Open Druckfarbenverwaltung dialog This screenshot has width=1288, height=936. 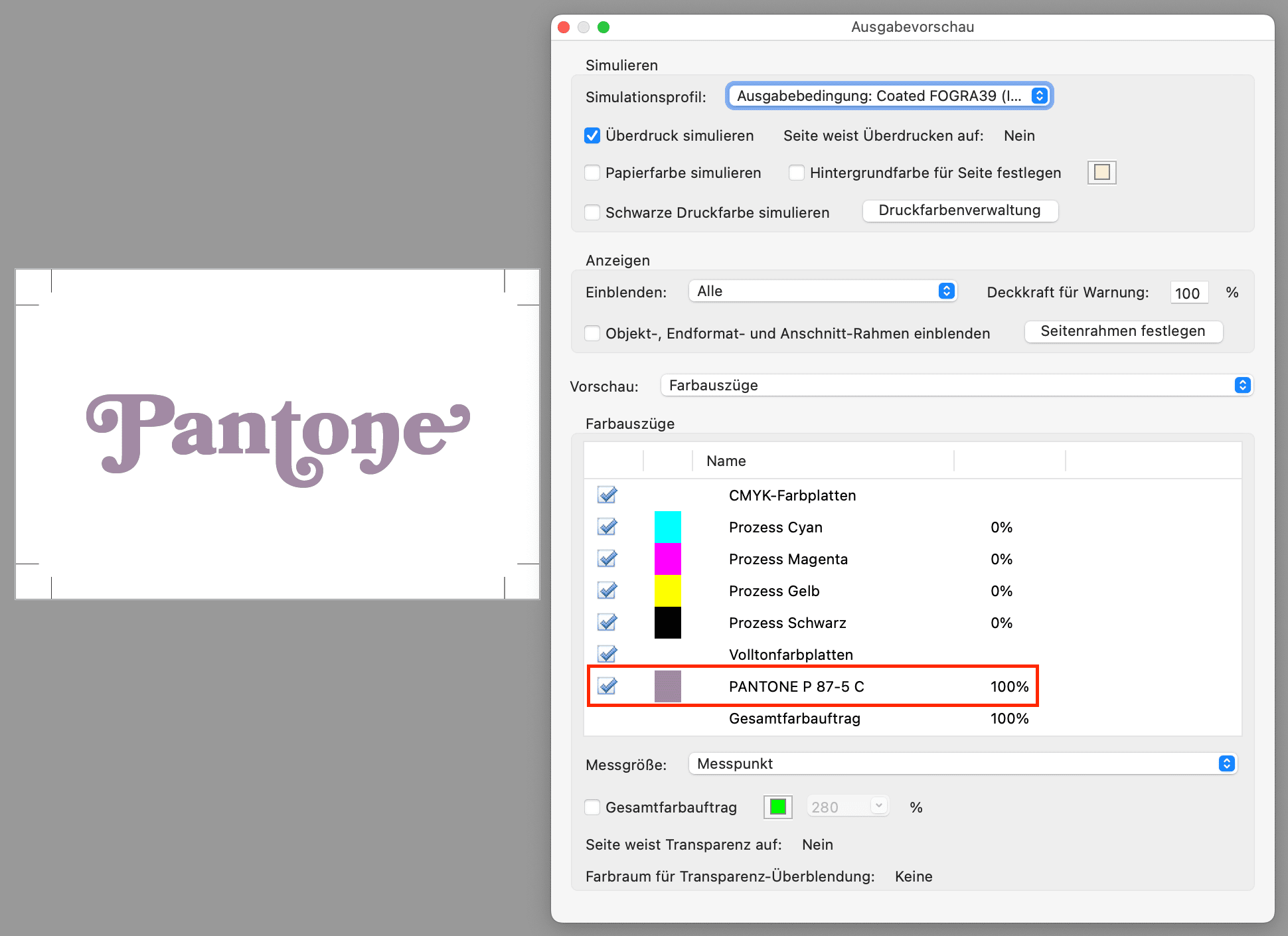point(960,210)
